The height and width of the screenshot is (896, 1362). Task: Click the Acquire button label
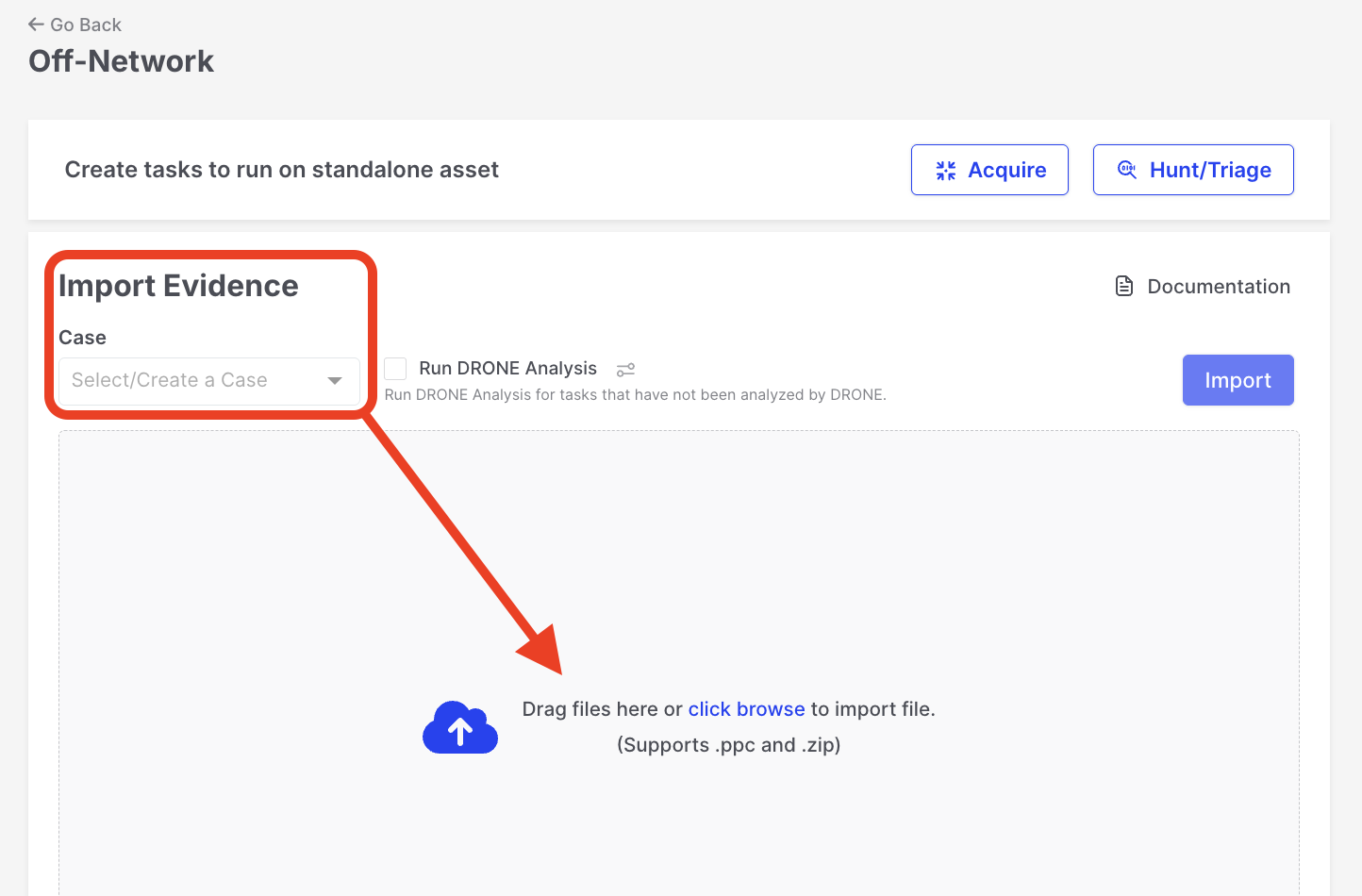pos(1006,170)
